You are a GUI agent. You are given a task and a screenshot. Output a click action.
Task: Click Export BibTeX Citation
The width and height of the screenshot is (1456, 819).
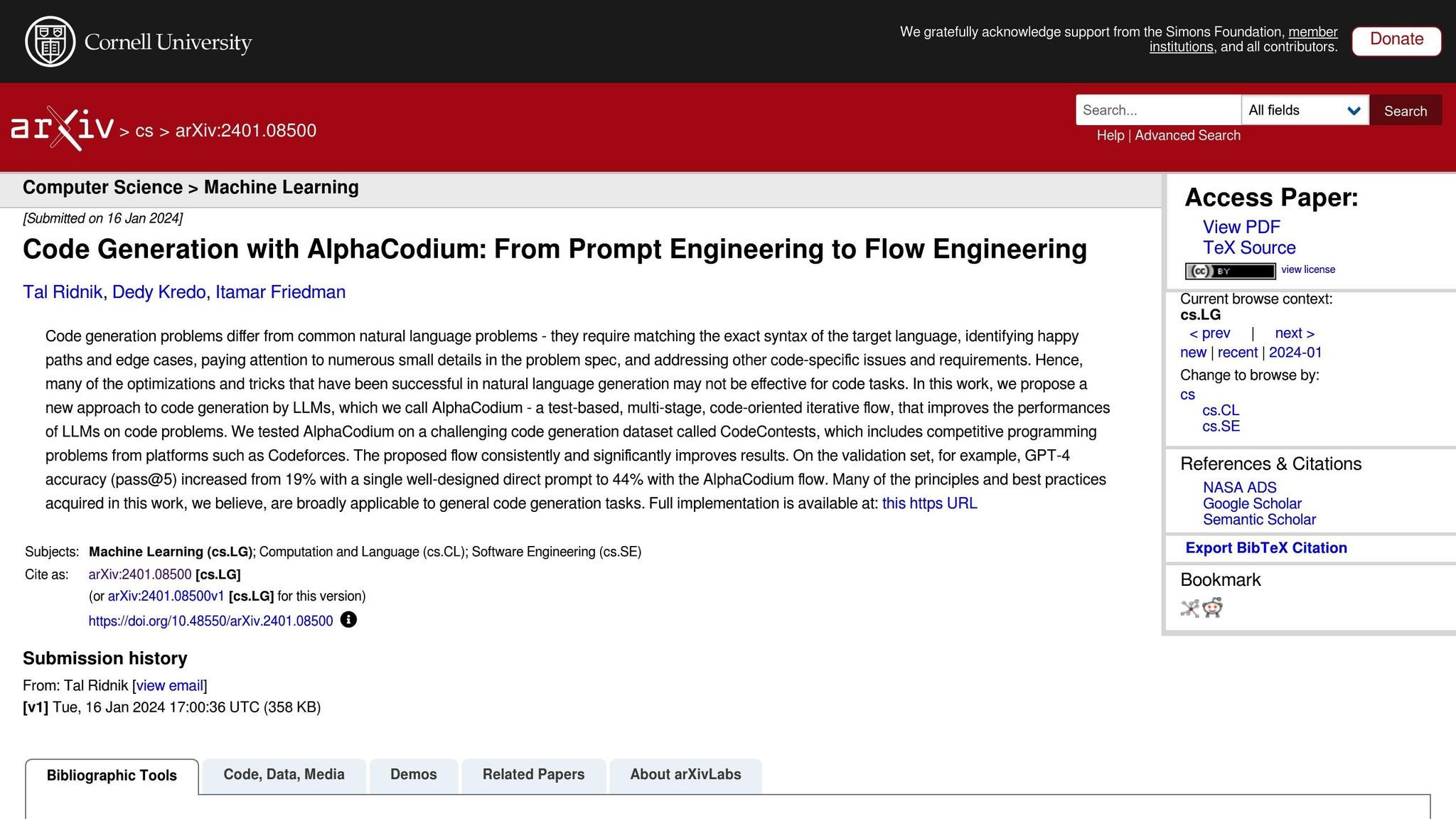[x=1266, y=548]
